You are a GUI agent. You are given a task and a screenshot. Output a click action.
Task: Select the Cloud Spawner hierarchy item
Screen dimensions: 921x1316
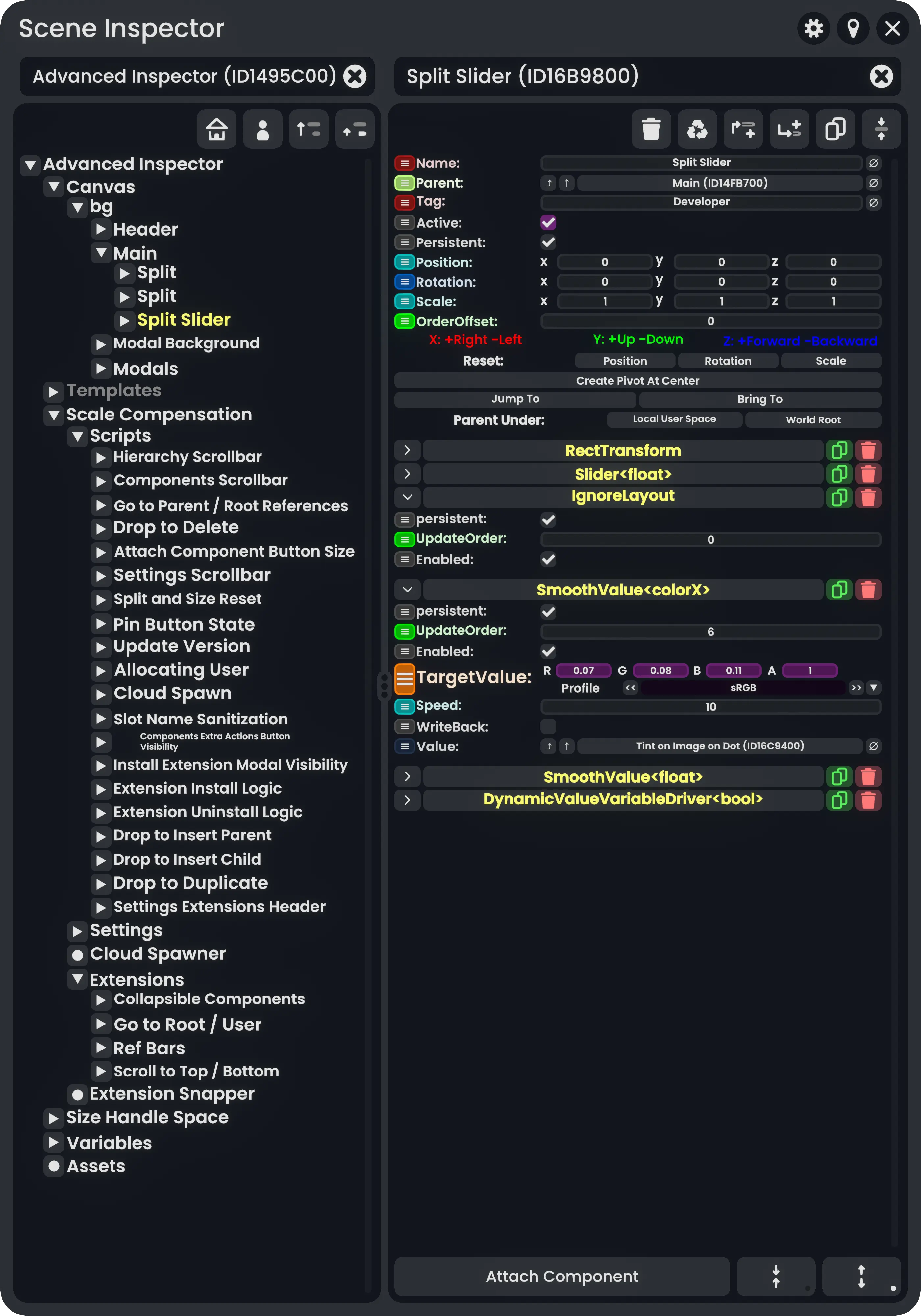click(x=158, y=954)
